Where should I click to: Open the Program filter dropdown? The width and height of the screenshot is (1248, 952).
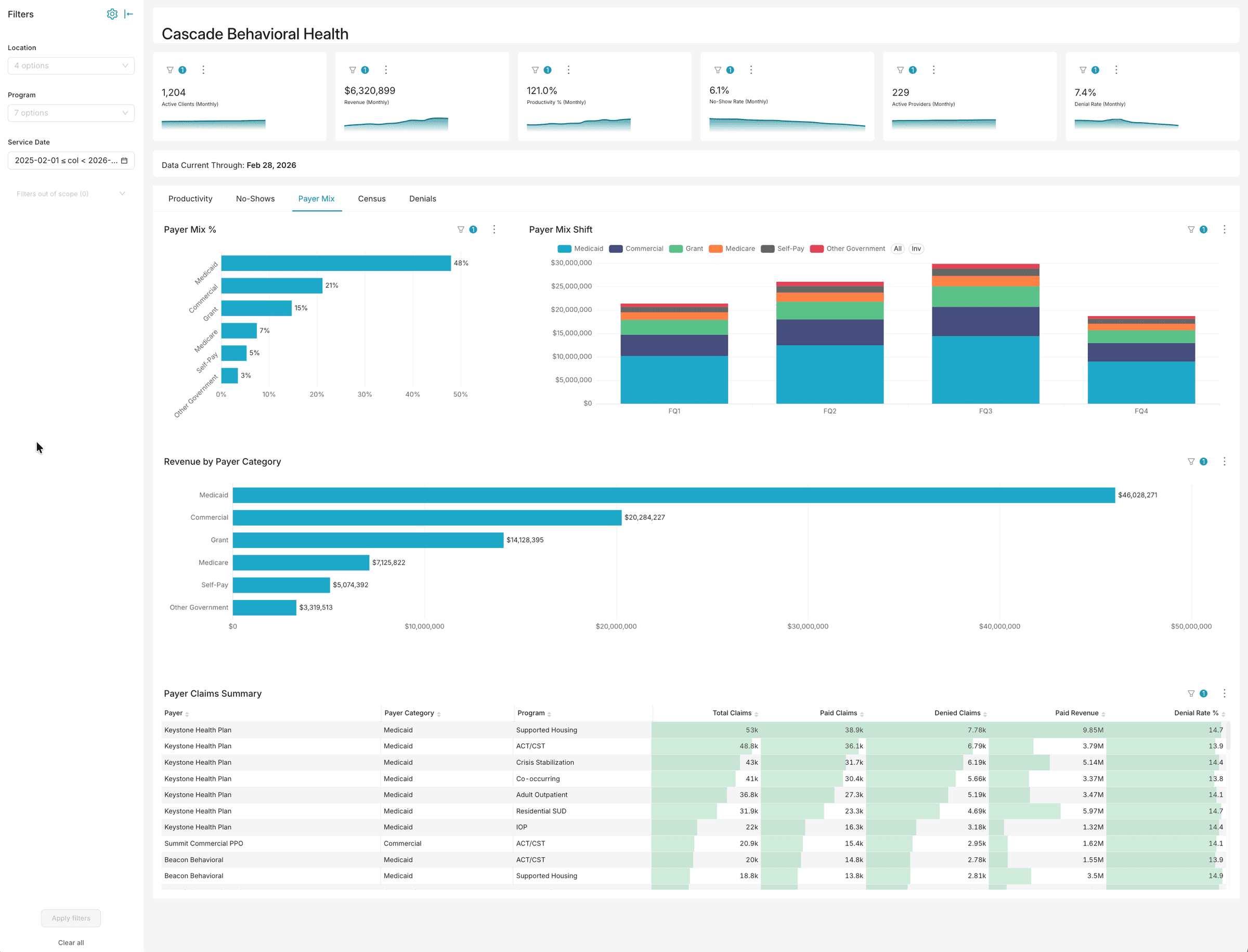click(71, 113)
